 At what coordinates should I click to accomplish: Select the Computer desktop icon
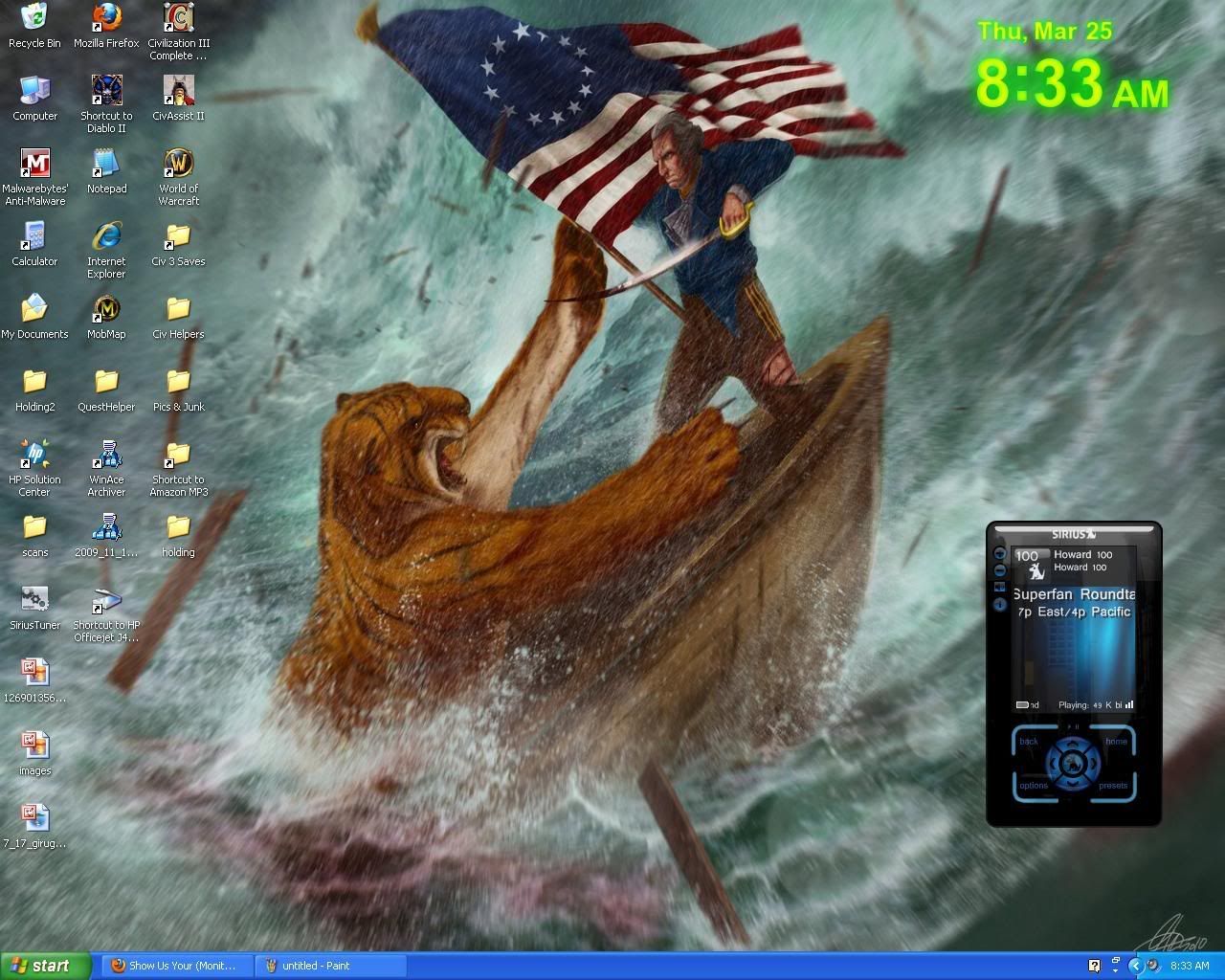[34, 99]
